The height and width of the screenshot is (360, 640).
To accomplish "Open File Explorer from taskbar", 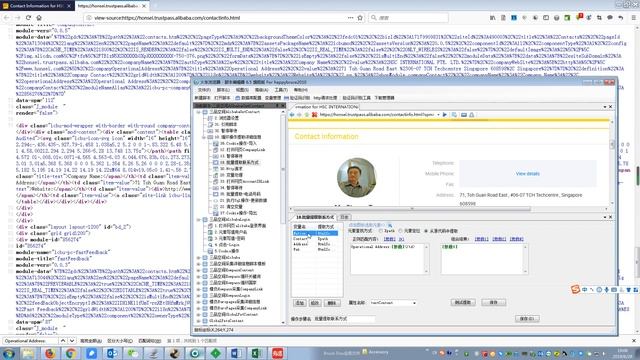I will [29, 353].
